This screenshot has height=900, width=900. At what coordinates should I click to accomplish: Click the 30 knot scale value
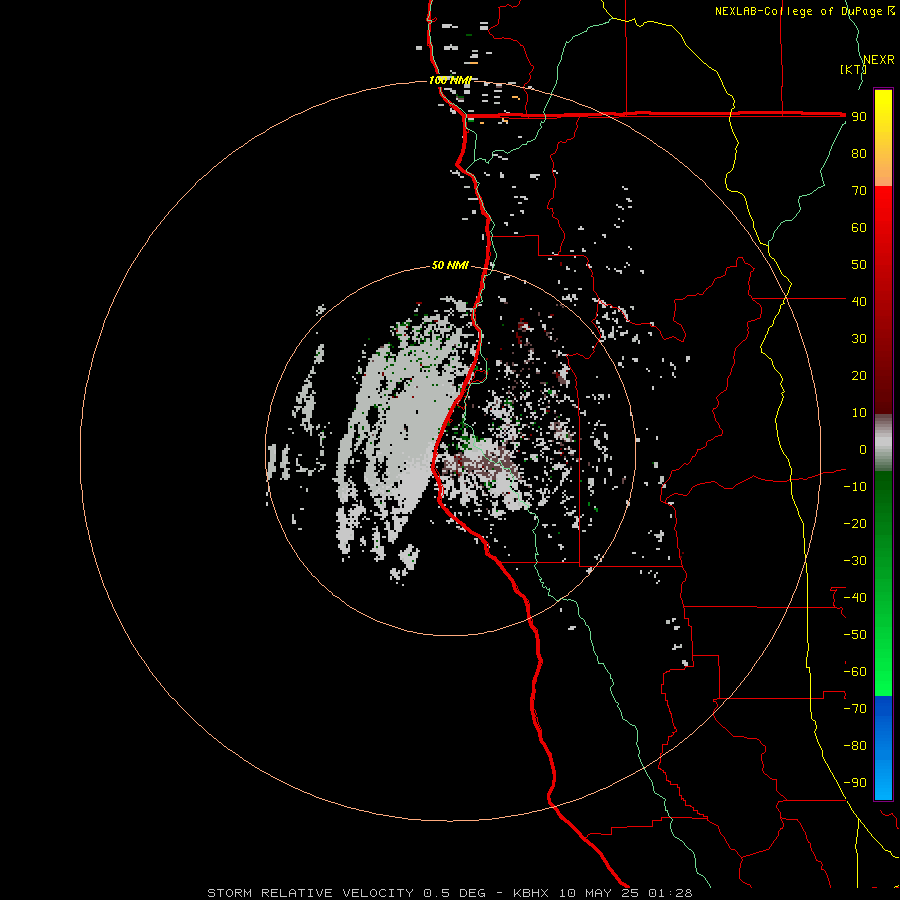859,339
